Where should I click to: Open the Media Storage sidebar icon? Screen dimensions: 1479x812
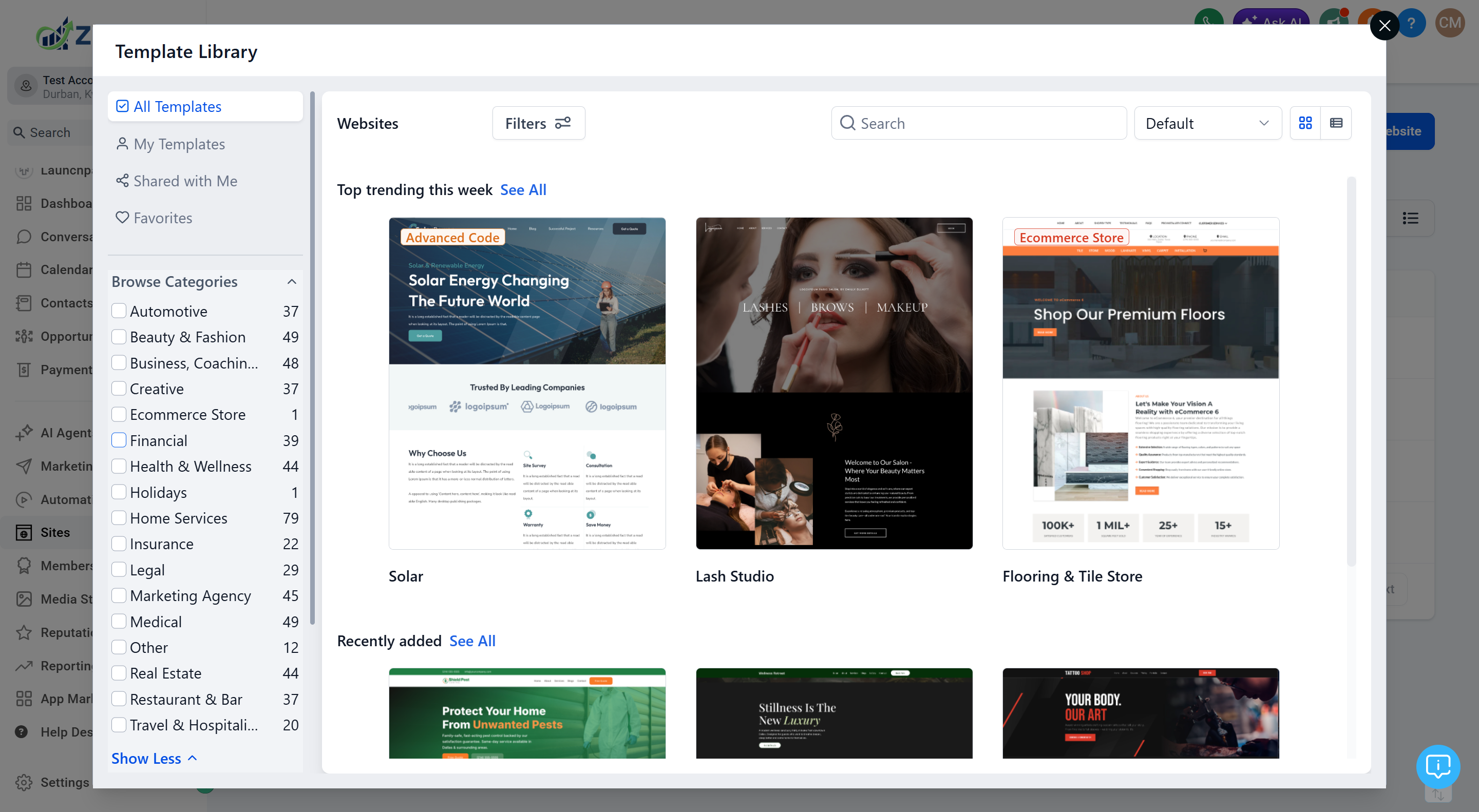[24, 599]
